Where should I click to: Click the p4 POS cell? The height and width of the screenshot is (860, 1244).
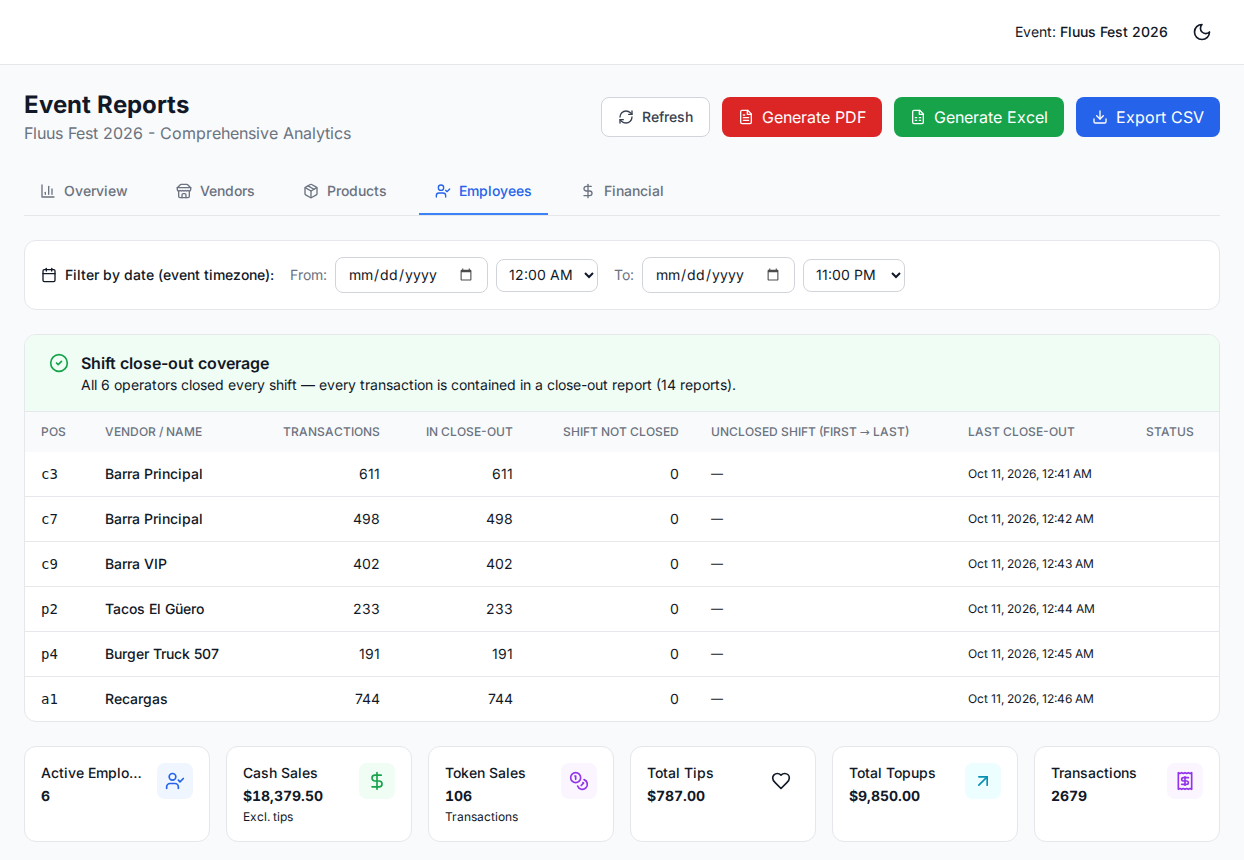[x=49, y=654]
